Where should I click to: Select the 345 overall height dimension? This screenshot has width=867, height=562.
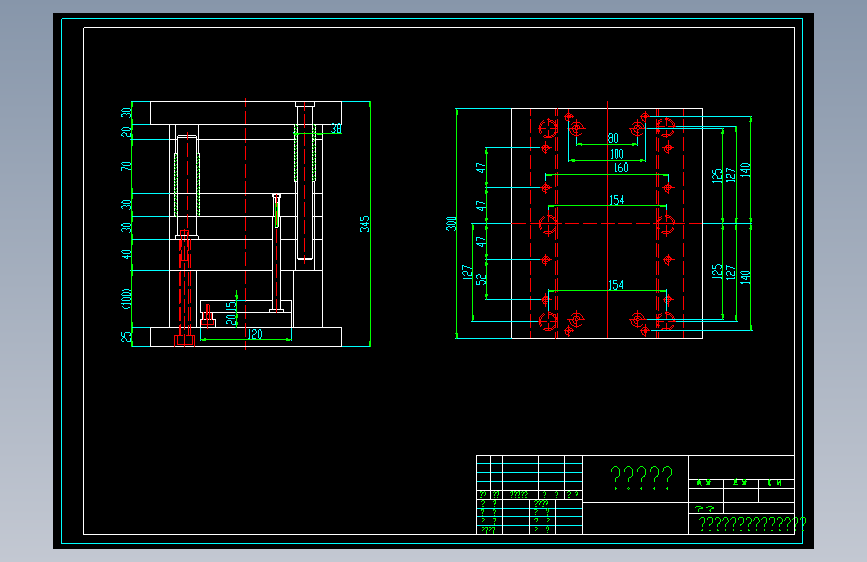pyautogui.click(x=364, y=224)
